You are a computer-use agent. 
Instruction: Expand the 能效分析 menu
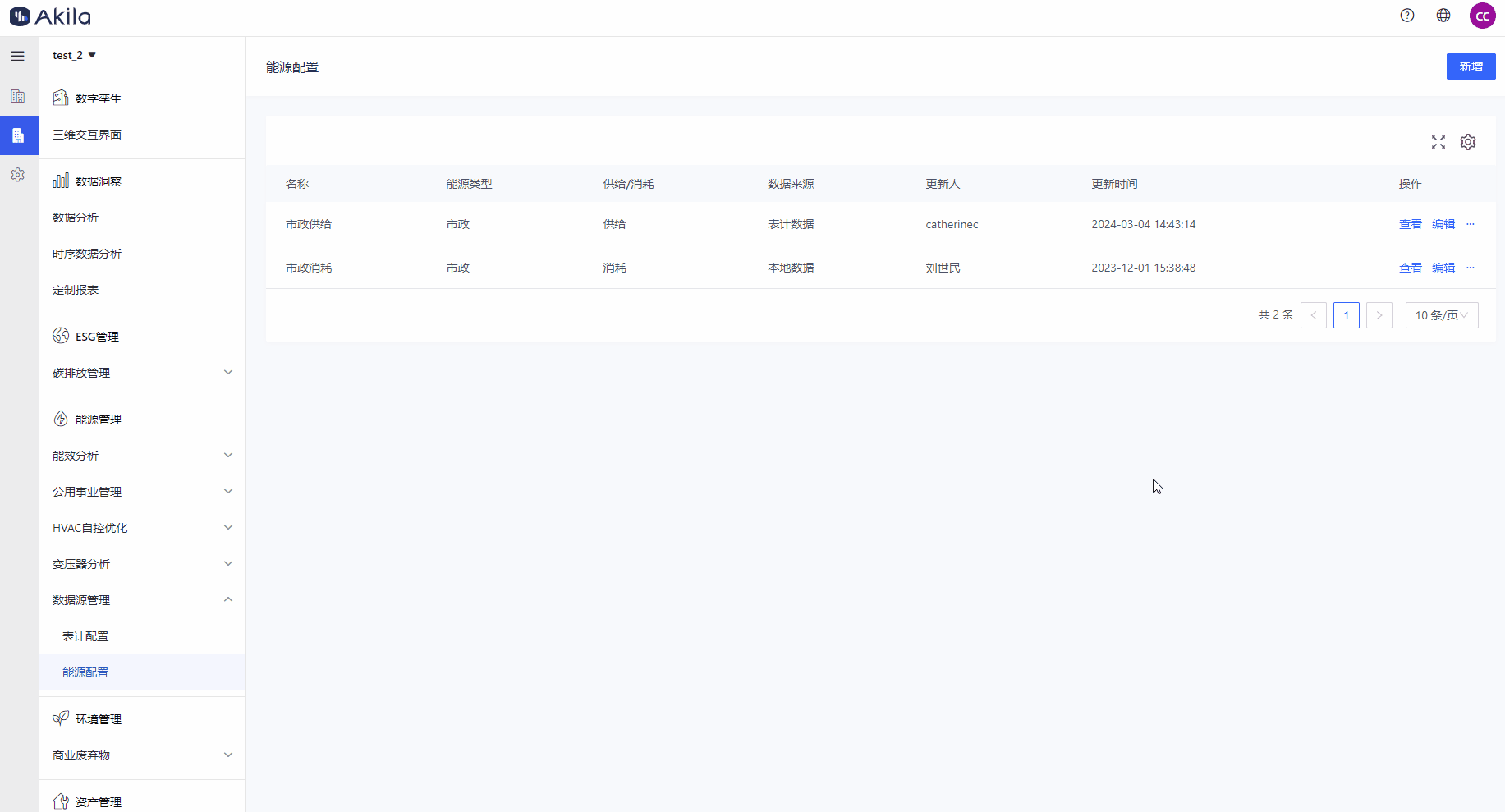coord(142,456)
